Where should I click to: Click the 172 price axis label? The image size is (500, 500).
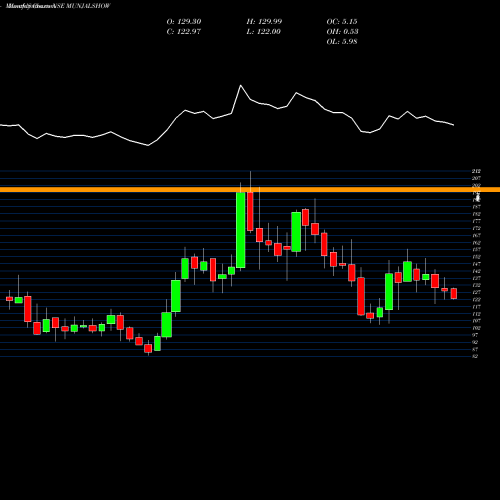[x=476, y=228]
